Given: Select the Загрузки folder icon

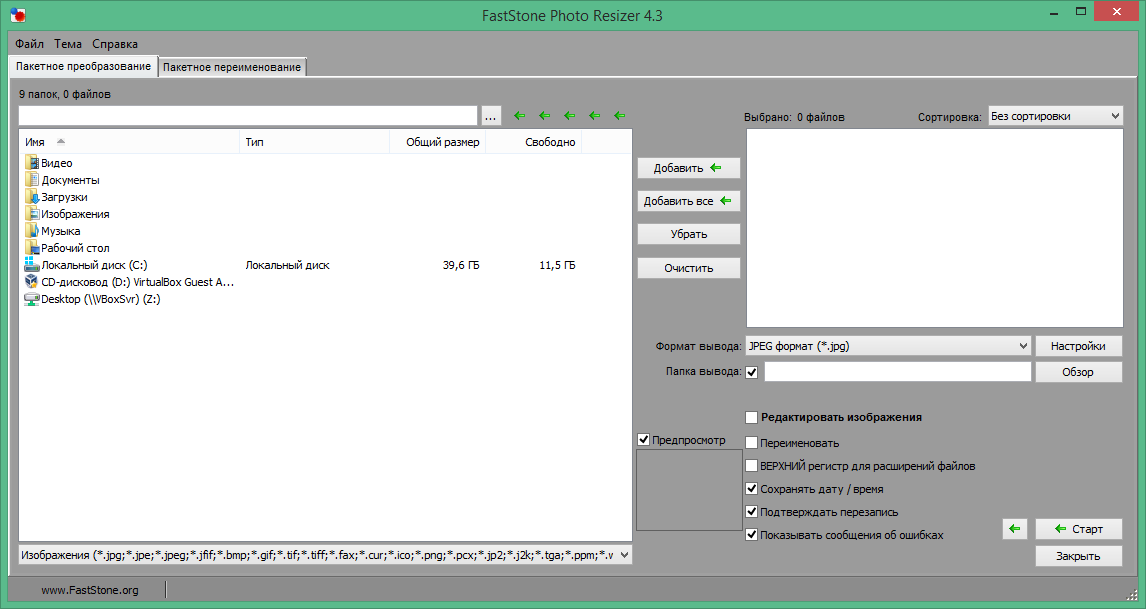Looking at the screenshot, I should [31, 196].
